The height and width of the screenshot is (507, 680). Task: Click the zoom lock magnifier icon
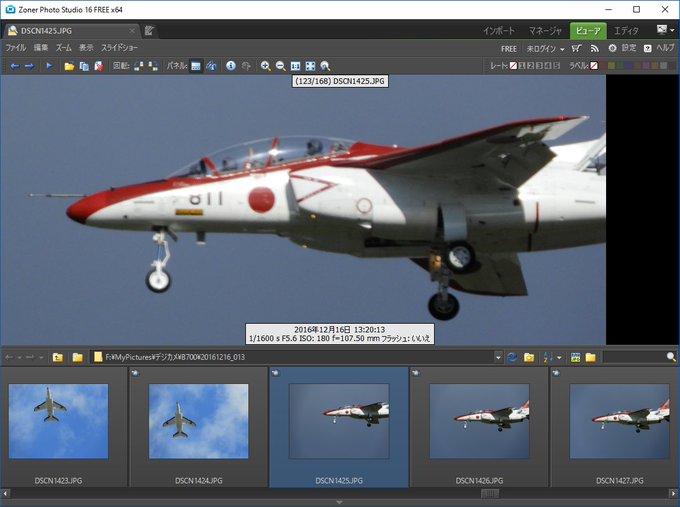(x=325, y=66)
